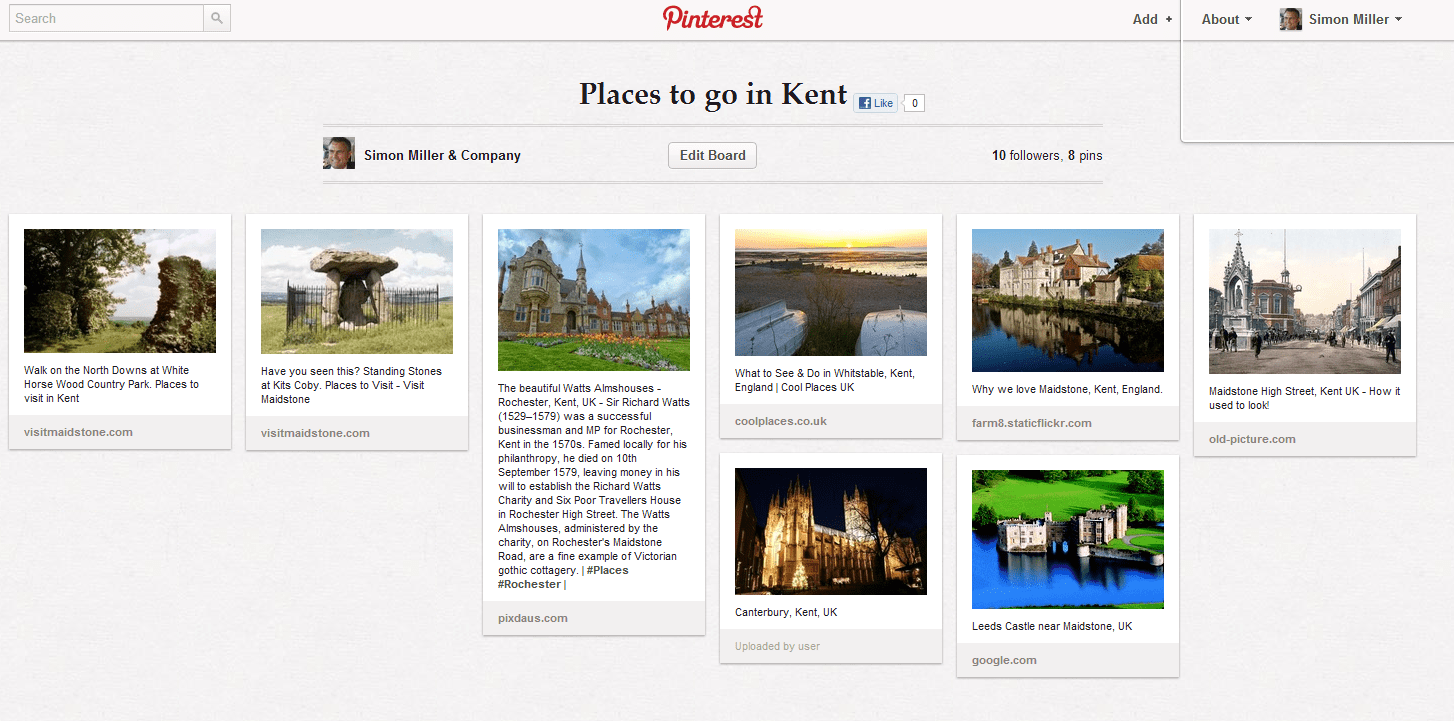Screen dimensions: 1454x721
Task: Click the coolplaces.co.uk source link
Action: click(781, 421)
